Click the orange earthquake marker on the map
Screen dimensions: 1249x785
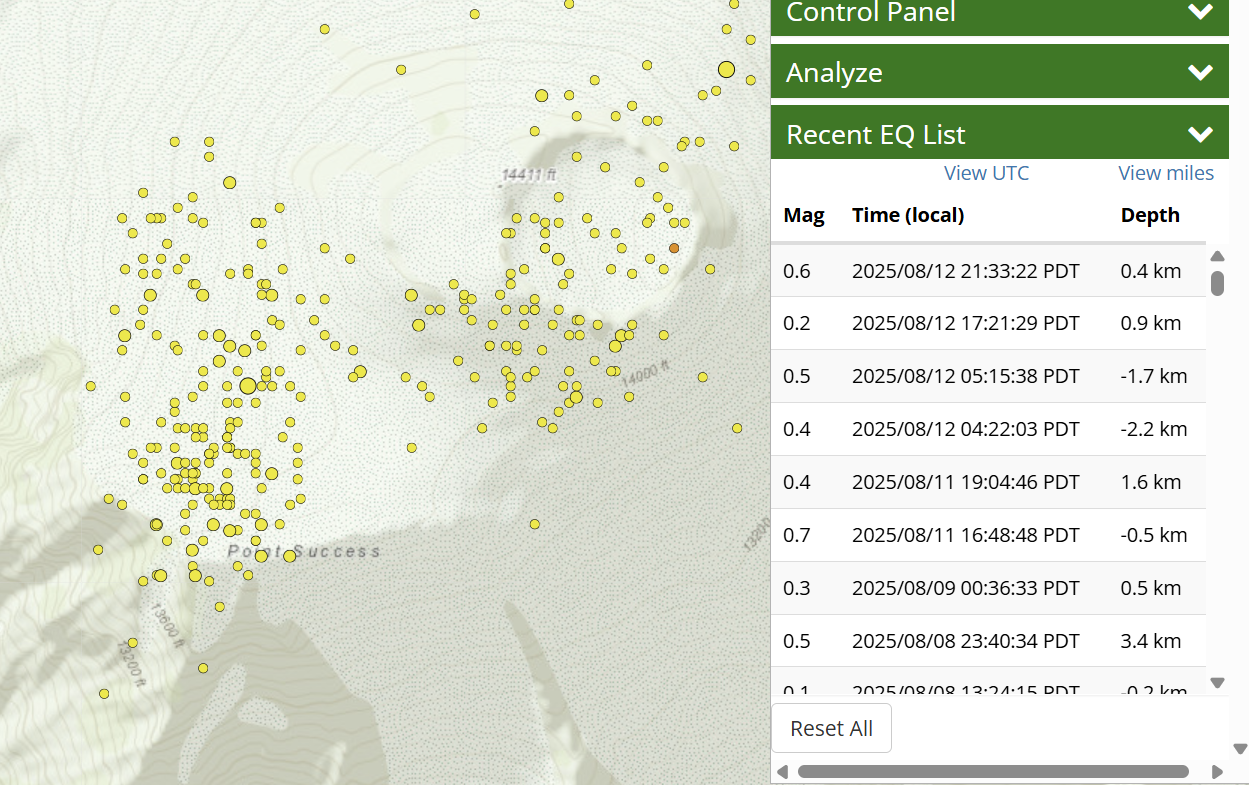coord(674,247)
